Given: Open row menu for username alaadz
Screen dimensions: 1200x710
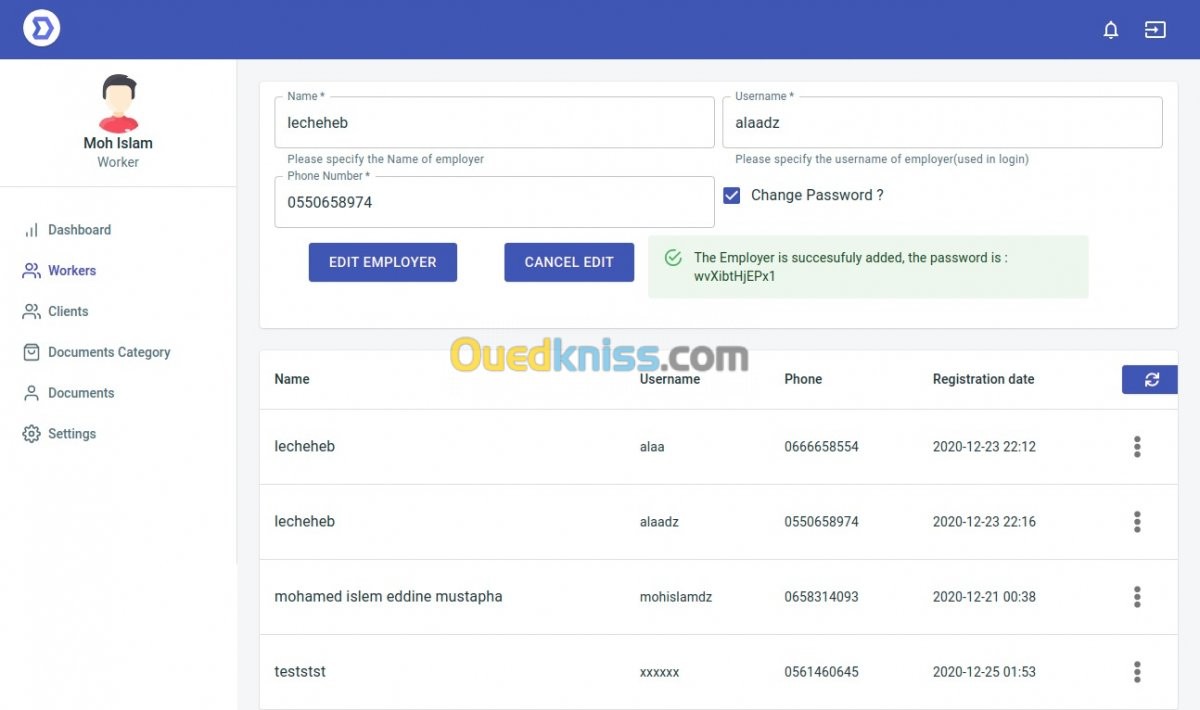Looking at the screenshot, I should point(1137,522).
